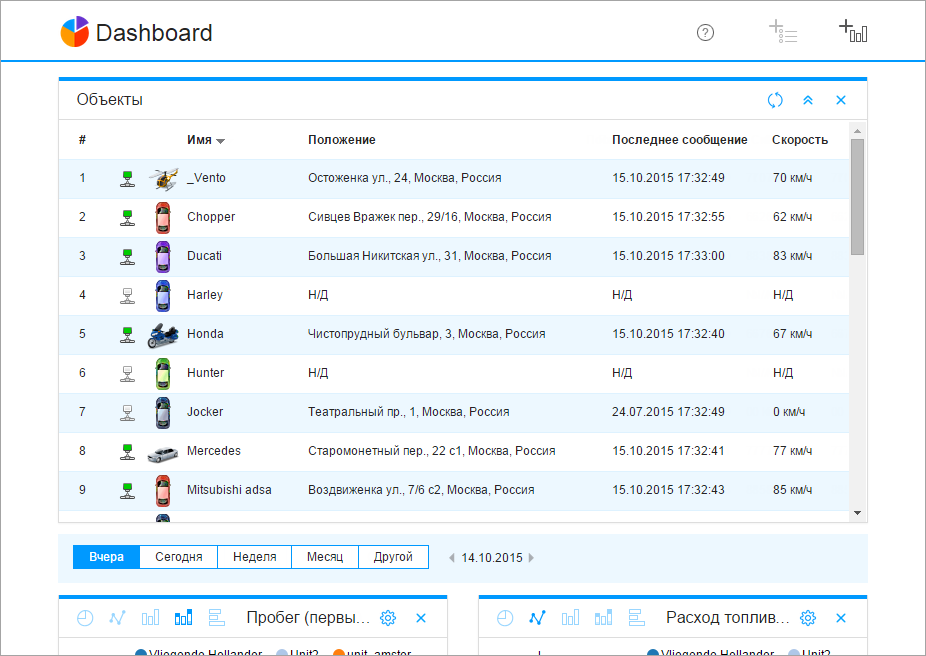The height and width of the screenshot is (656, 926).
Task: Open settings gear of Расход топлива panel
Action: [809, 618]
